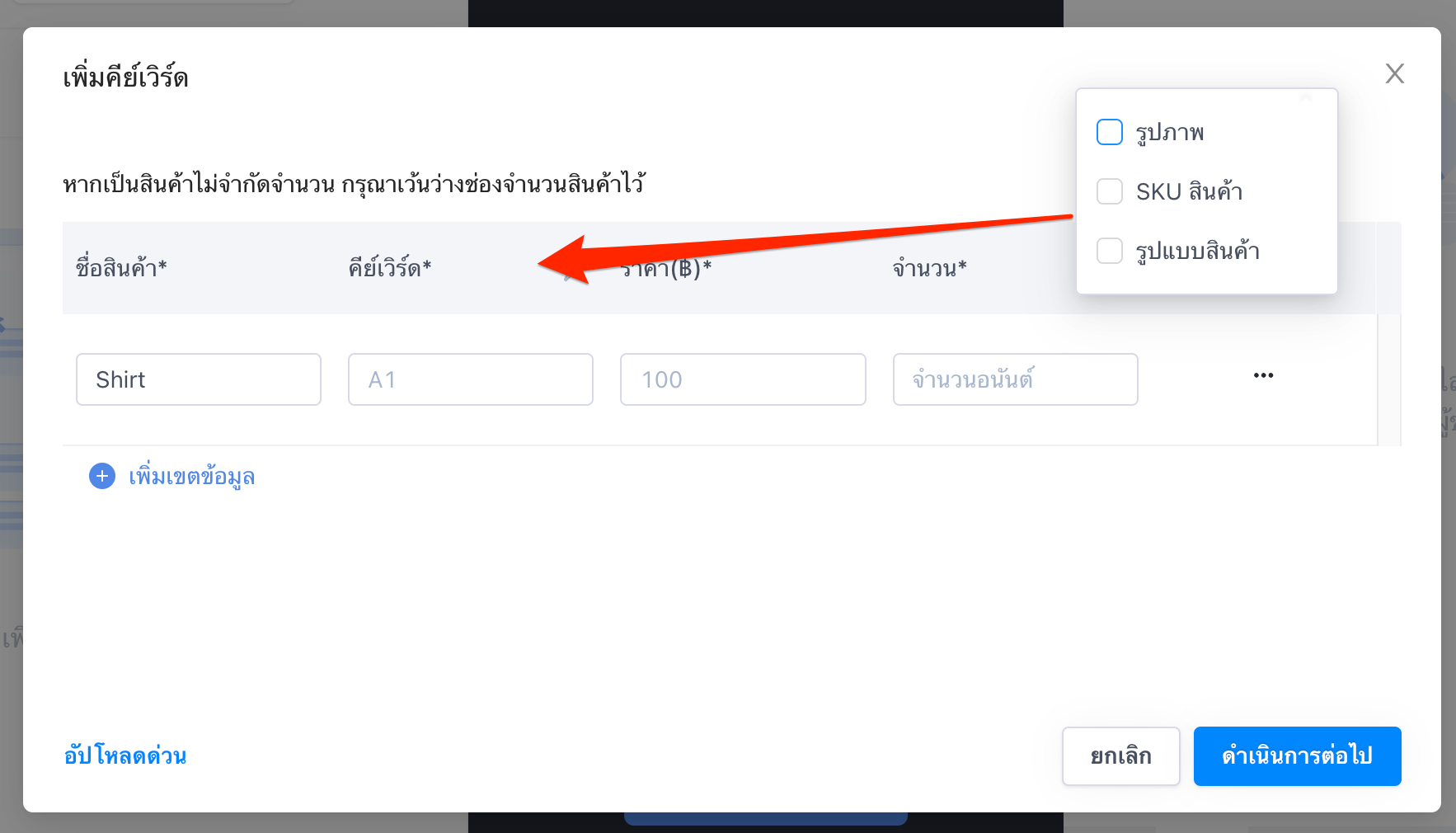Select the จำนวนอนันต์ quantity field

1016,379
